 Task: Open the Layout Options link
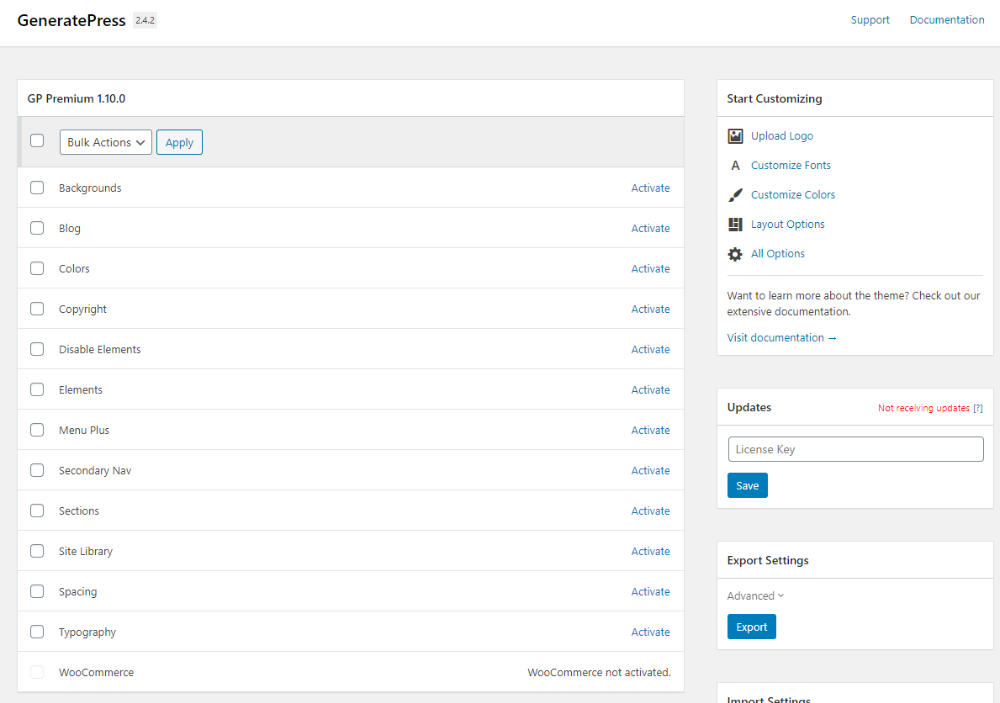(x=788, y=224)
